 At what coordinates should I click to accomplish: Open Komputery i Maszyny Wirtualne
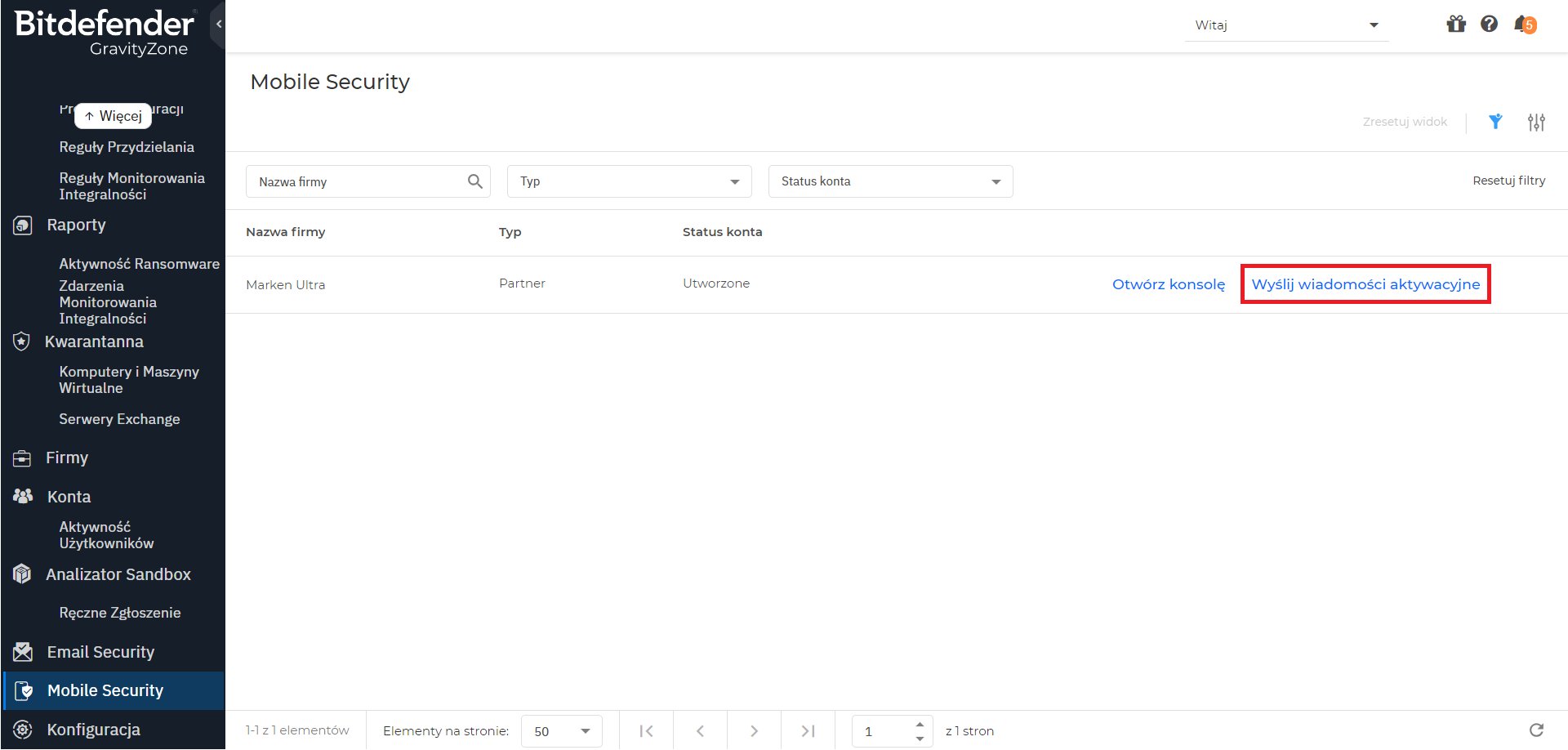click(x=129, y=380)
